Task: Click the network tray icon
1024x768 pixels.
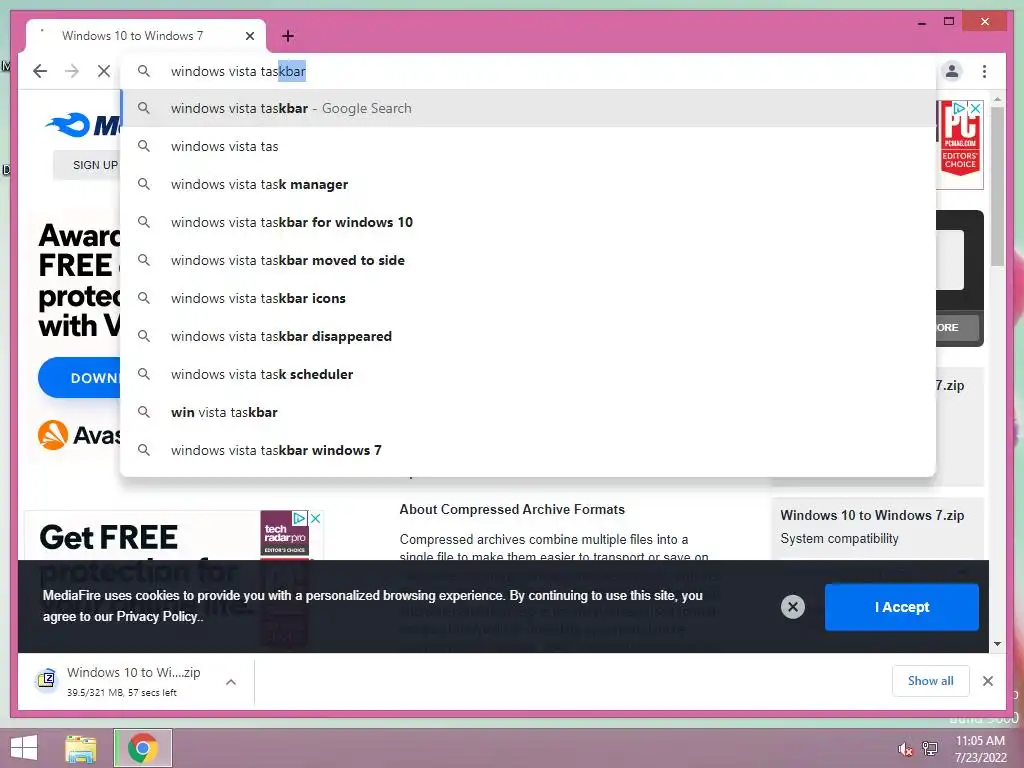Action: (x=930, y=748)
